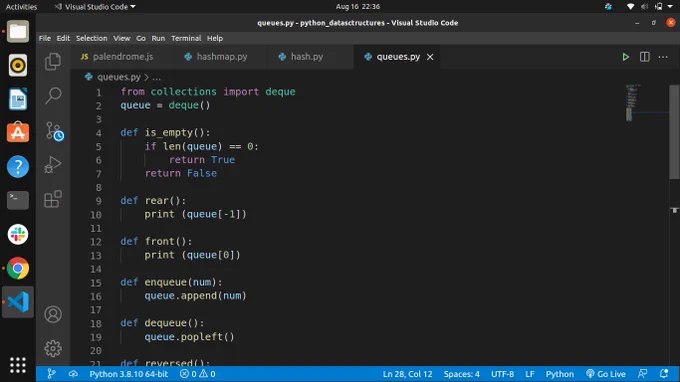Click Wi-Fi icon in top bar

(630, 7)
